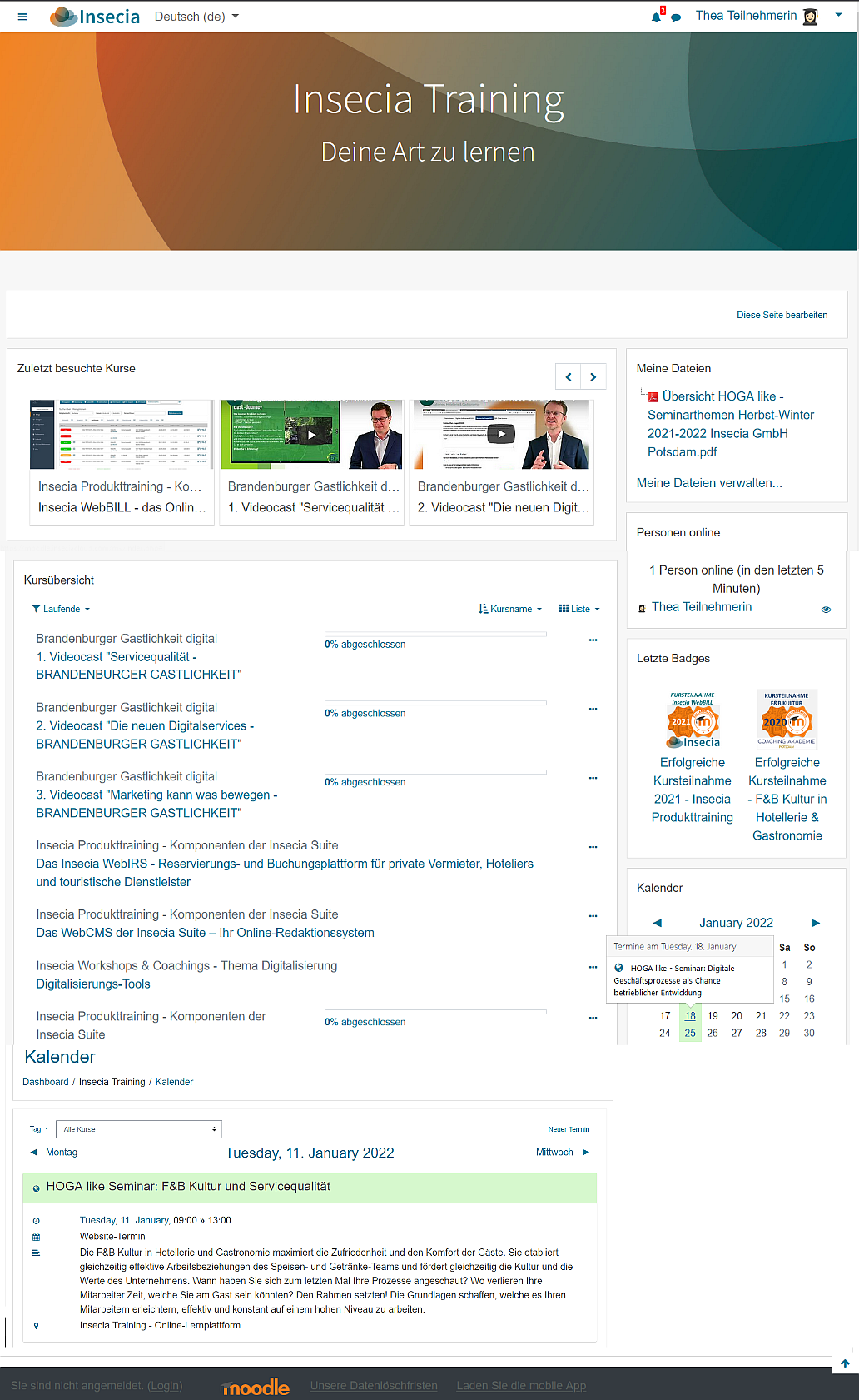Image resolution: width=859 pixels, height=1400 pixels.
Task: Open the notifications bell
Action: click(x=657, y=16)
